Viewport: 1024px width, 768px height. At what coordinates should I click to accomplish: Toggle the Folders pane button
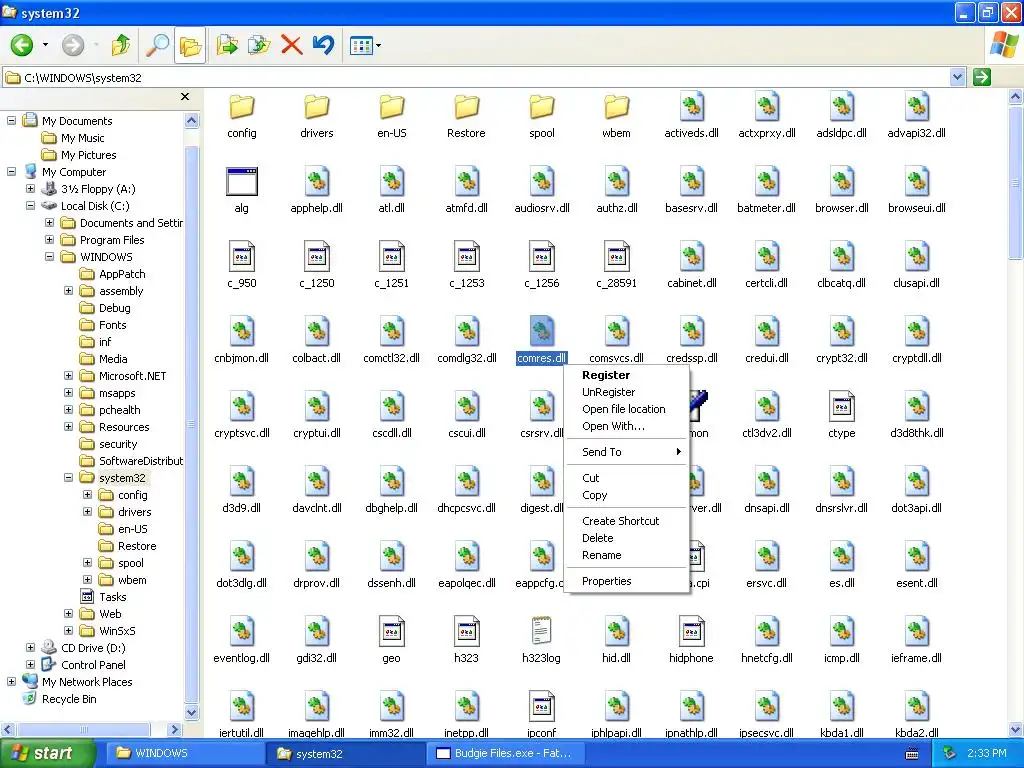pos(190,46)
